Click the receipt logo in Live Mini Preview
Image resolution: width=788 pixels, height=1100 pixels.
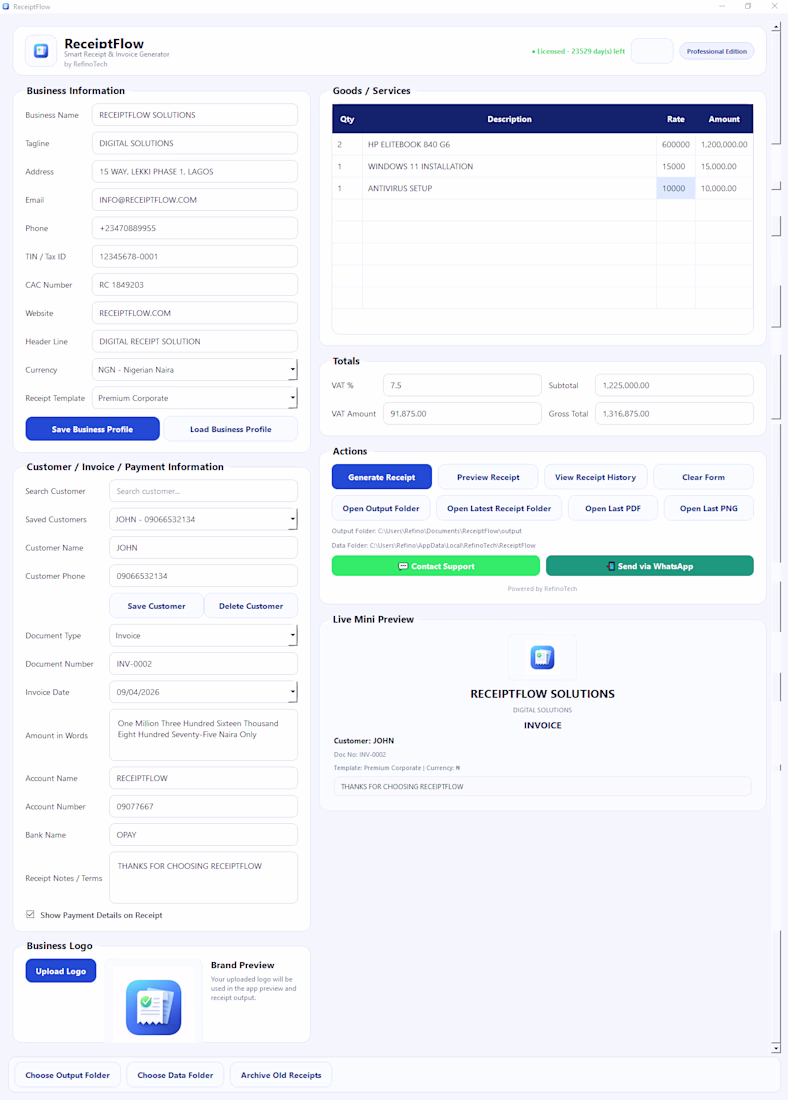[x=542, y=657]
